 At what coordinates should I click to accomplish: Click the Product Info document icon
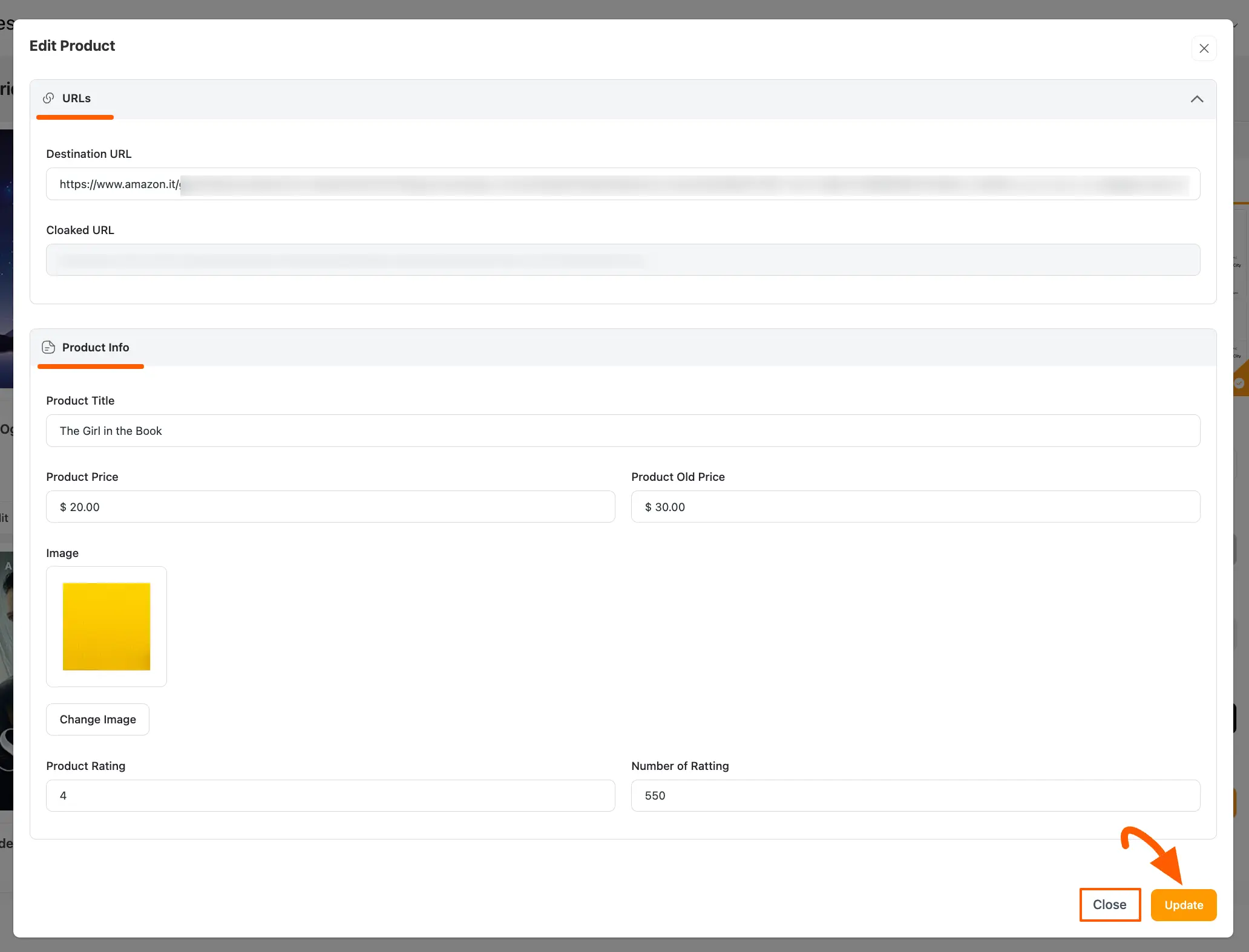(48, 347)
